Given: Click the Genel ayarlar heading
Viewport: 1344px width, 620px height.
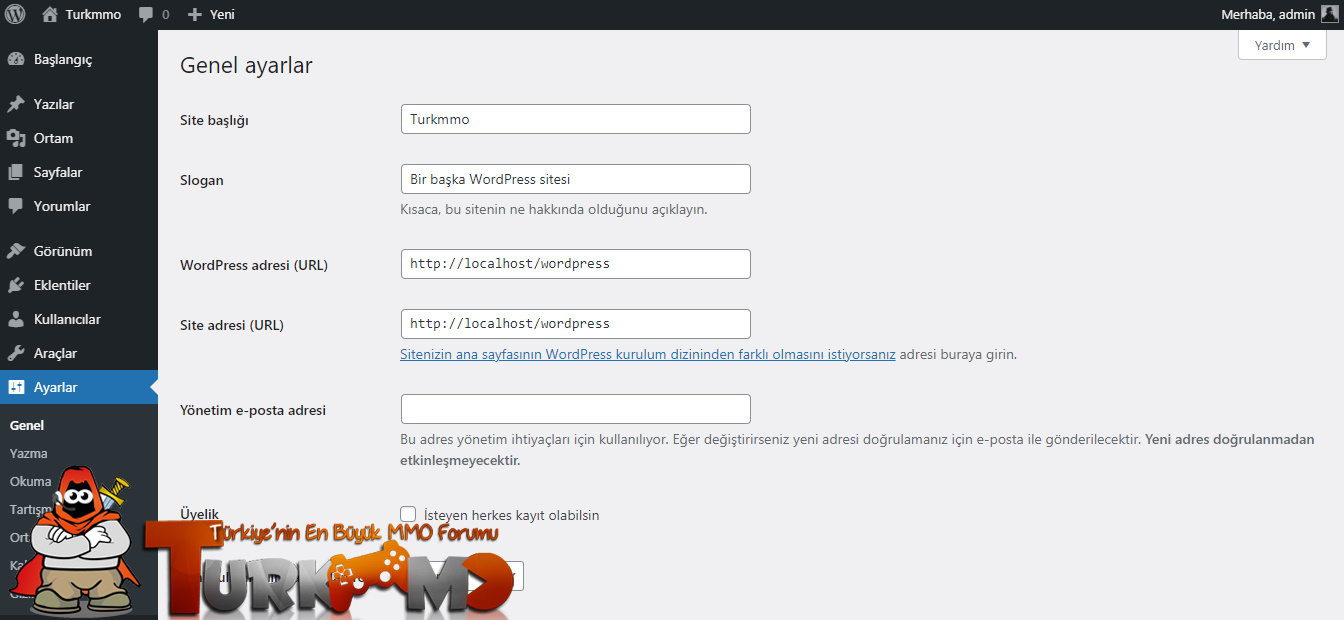Looking at the screenshot, I should [246, 66].
